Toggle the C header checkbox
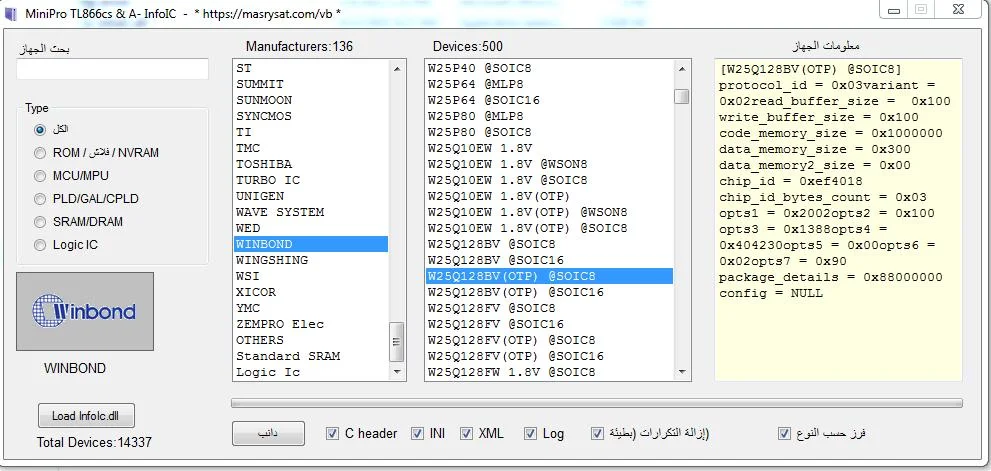The image size is (991, 471). tap(332, 434)
